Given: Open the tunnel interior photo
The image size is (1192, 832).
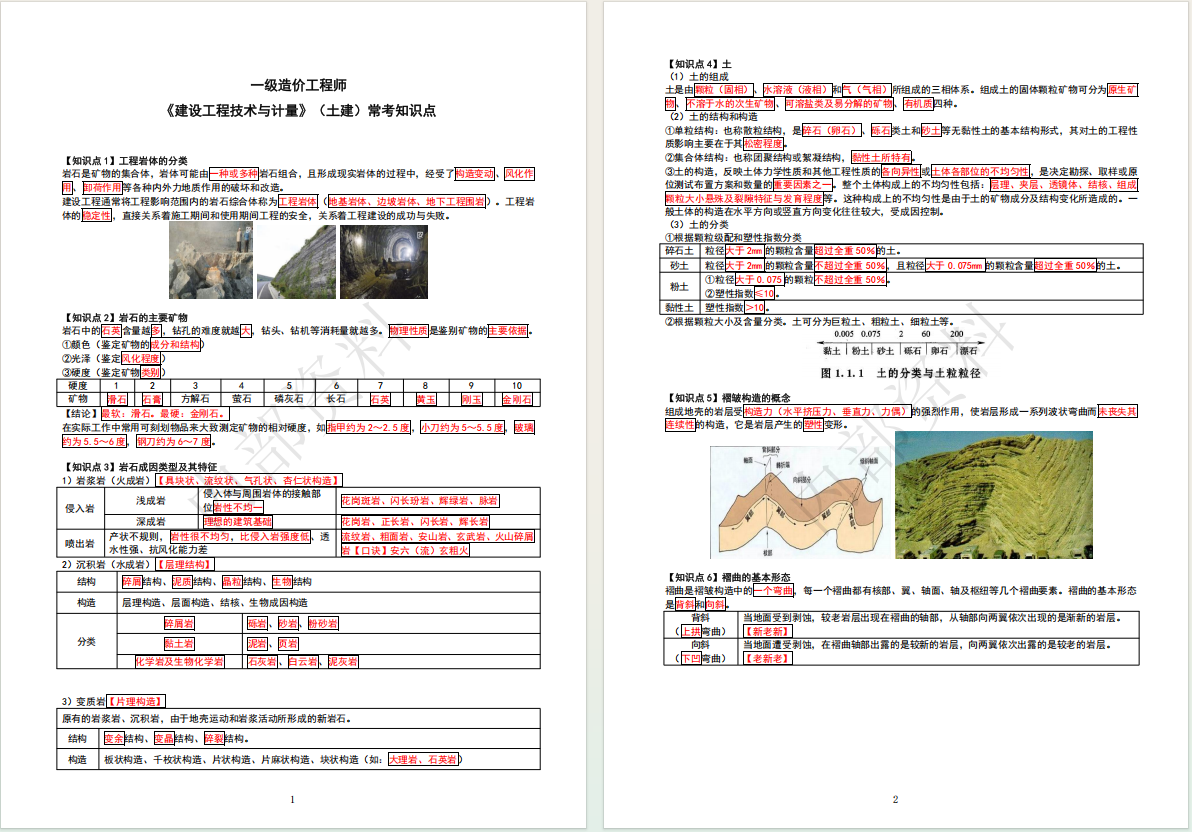Looking at the screenshot, I should coord(384,262).
